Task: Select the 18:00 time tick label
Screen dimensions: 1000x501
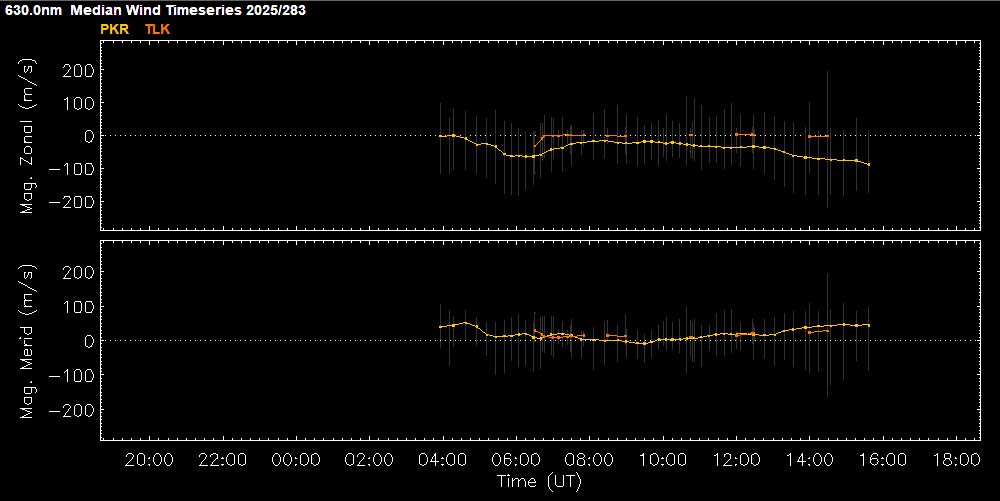Action: pos(956,460)
